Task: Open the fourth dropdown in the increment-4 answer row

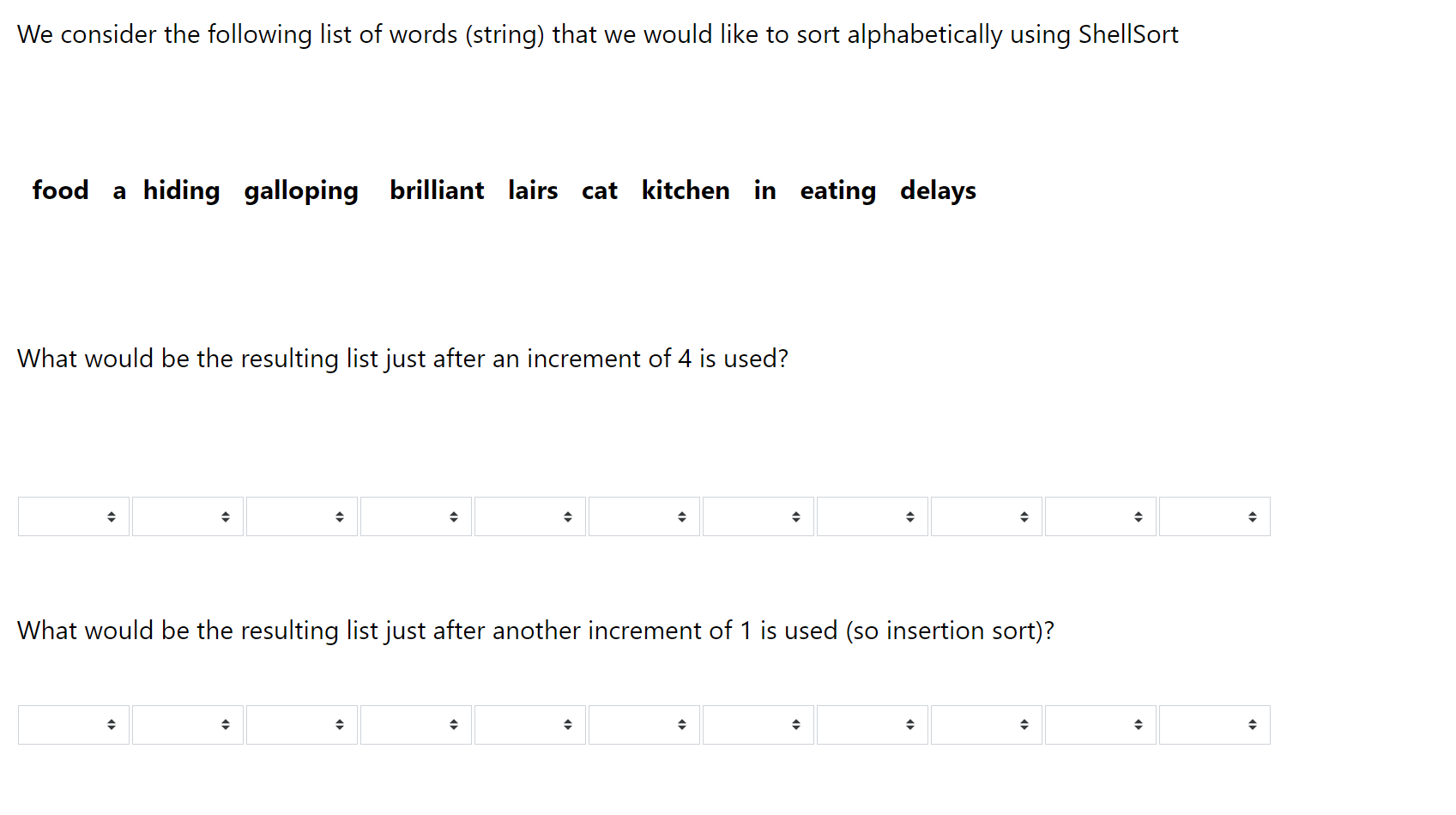Action: [x=416, y=516]
